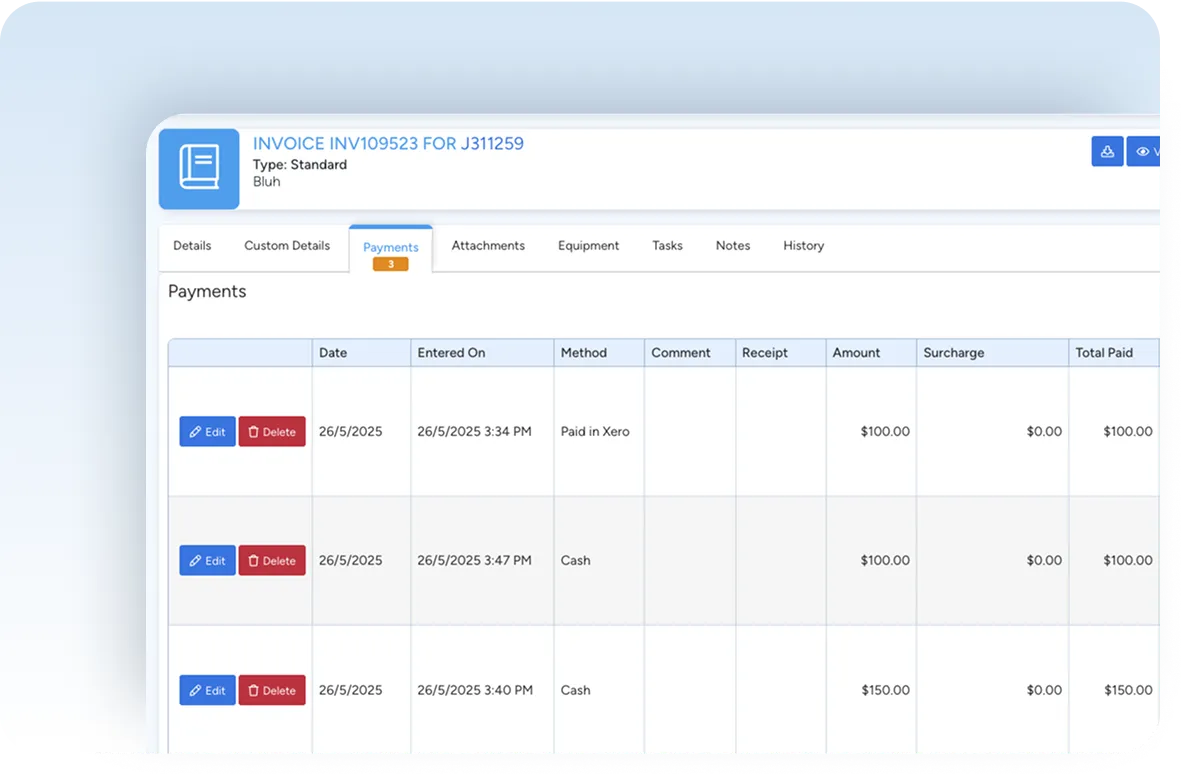The width and height of the screenshot is (1190, 783).
Task: Switch to the Attachments tab
Action: (x=488, y=246)
